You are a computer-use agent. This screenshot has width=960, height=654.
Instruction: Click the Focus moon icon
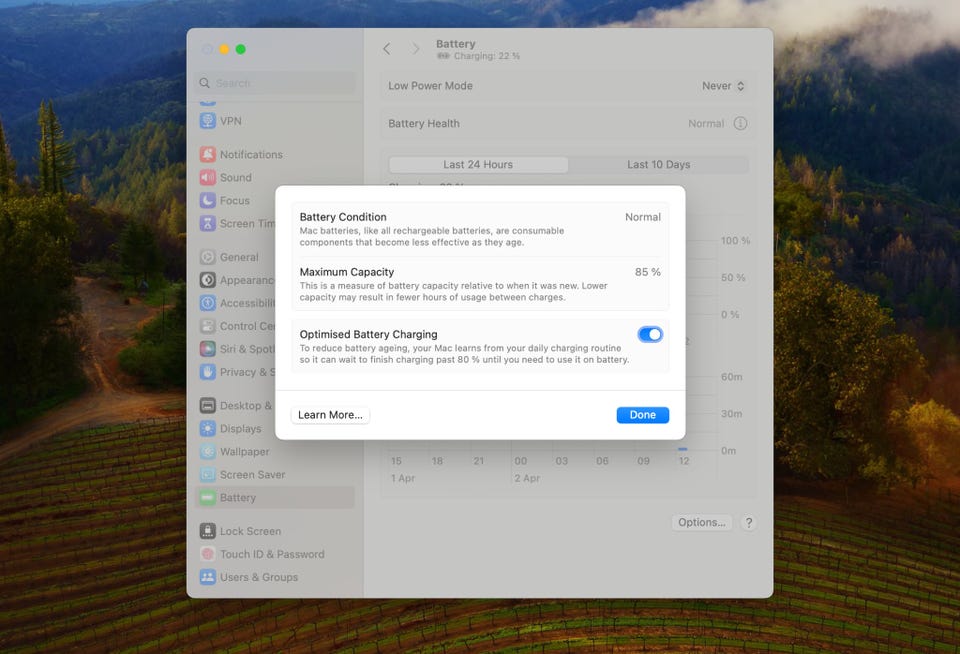(208, 200)
